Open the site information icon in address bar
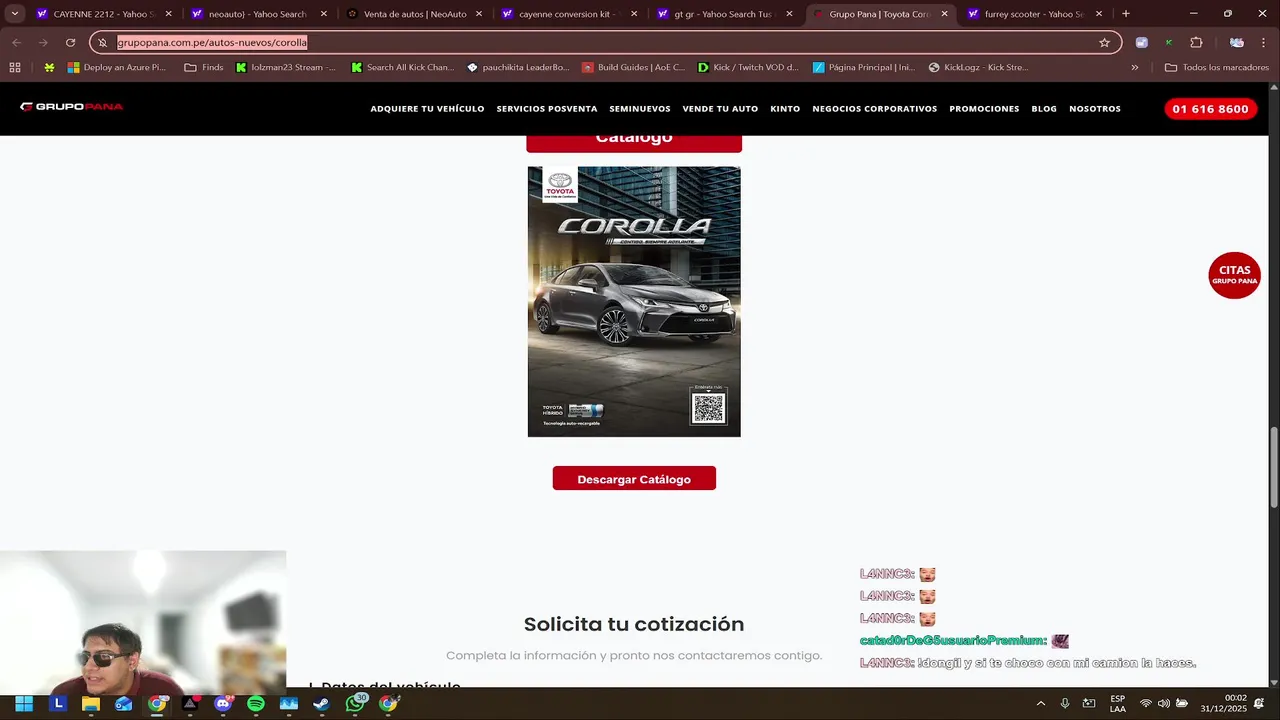The width and height of the screenshot is (1280, 720). coord(102,43)
